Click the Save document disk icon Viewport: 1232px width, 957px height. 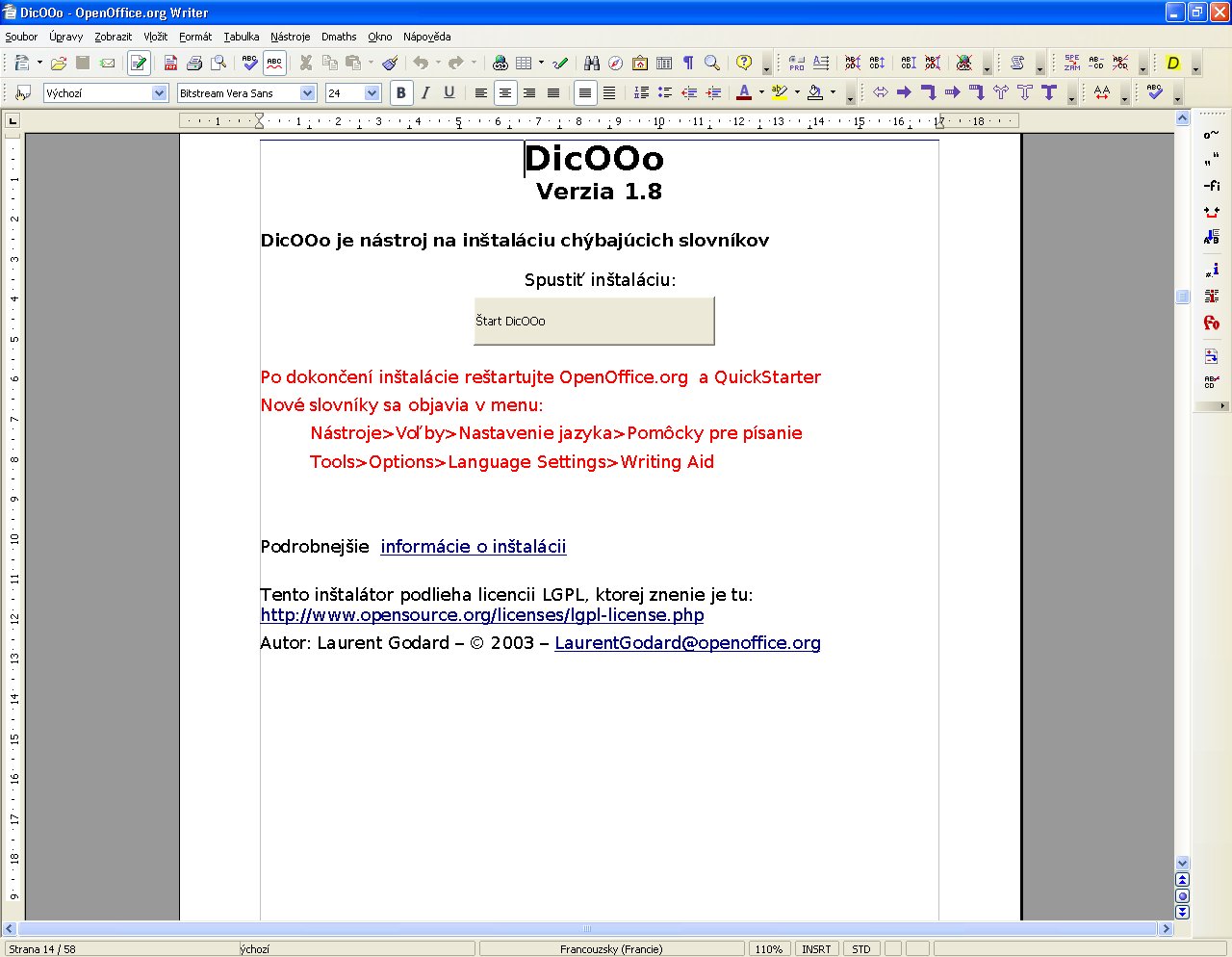click(x=83, y=63)
